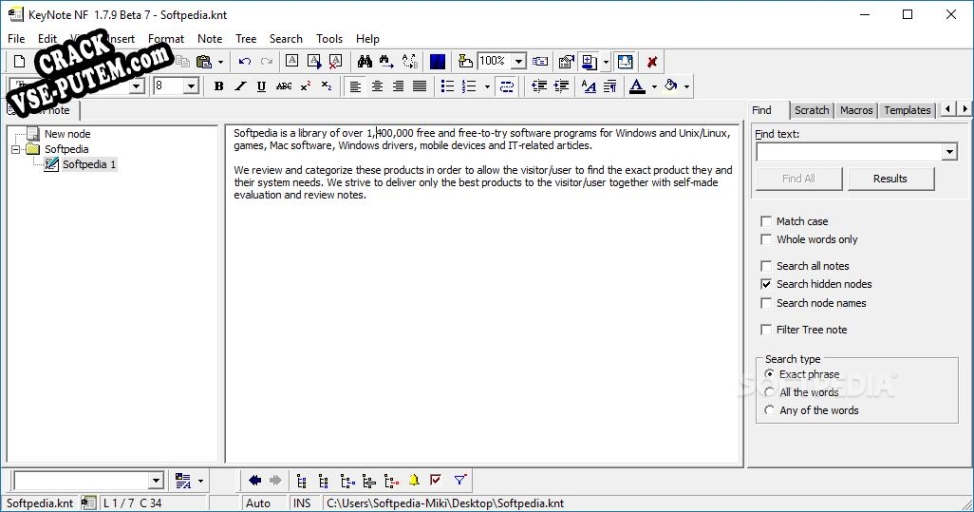Toggle Underline formatting

262,86
